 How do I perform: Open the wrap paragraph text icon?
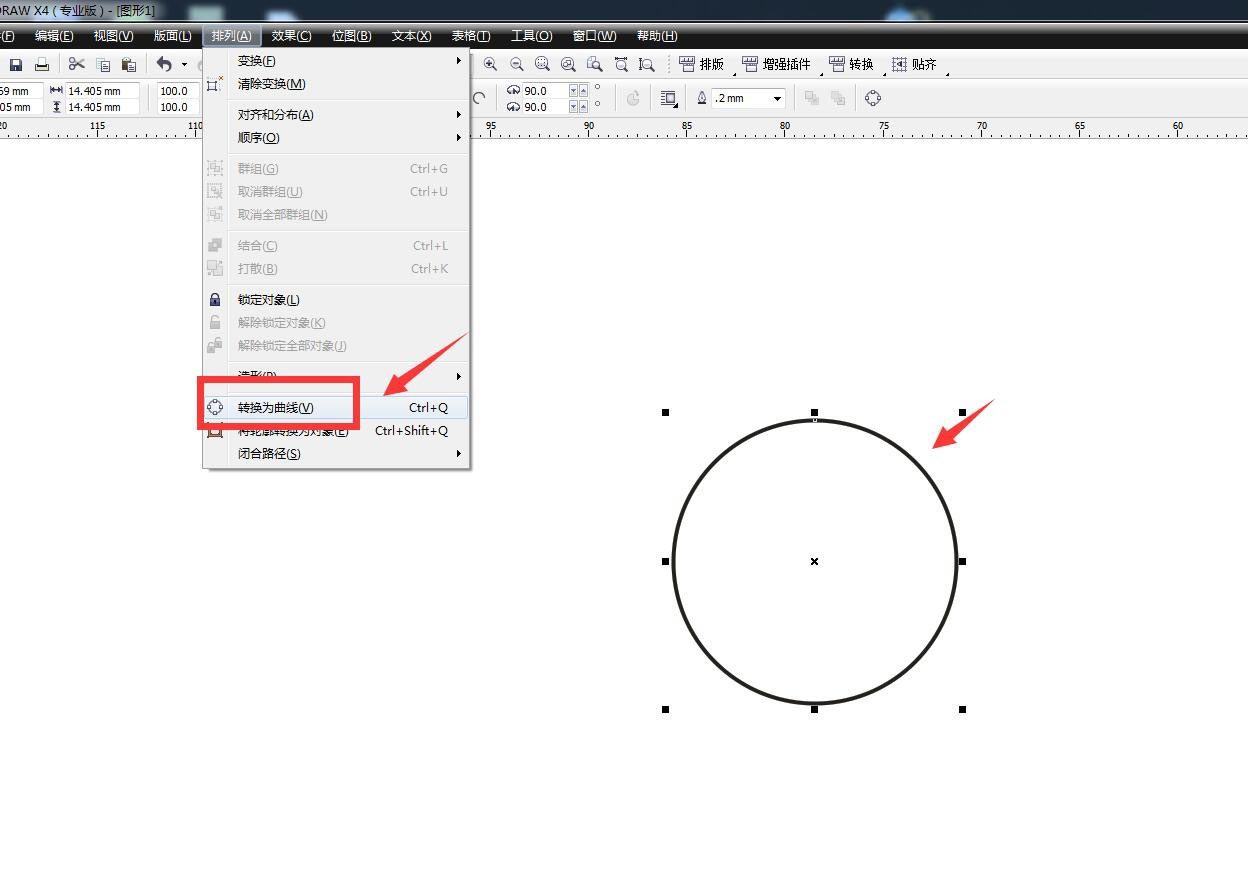coord(668,98)
